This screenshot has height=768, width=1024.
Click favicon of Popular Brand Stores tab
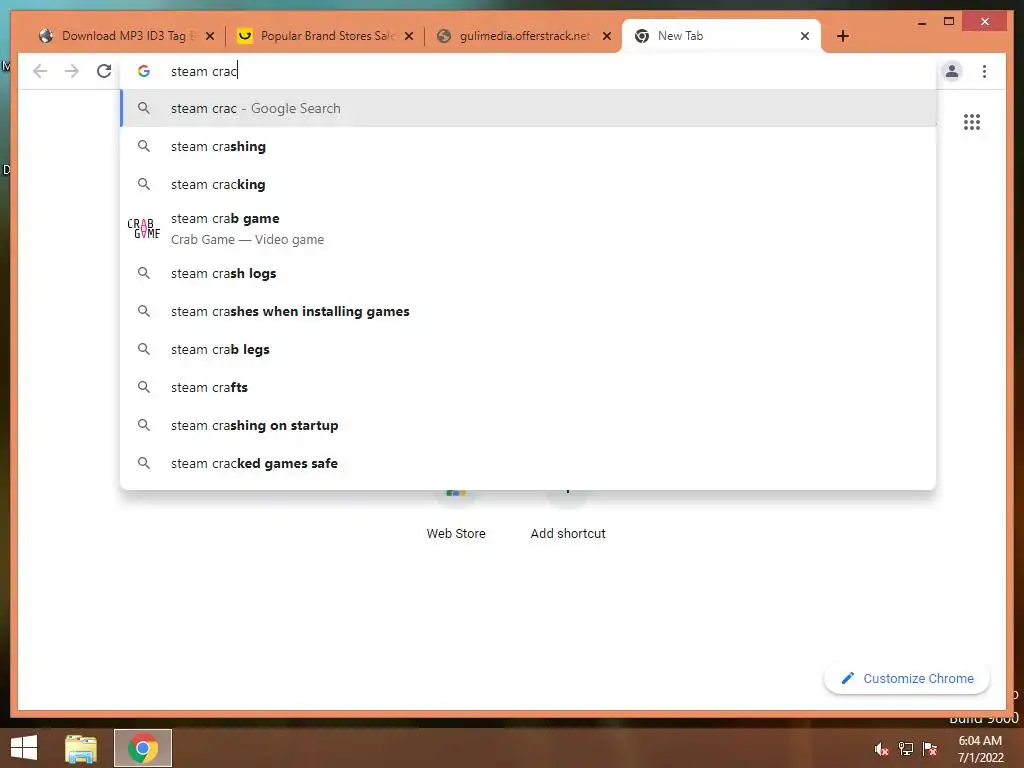[x=245, y=36]
